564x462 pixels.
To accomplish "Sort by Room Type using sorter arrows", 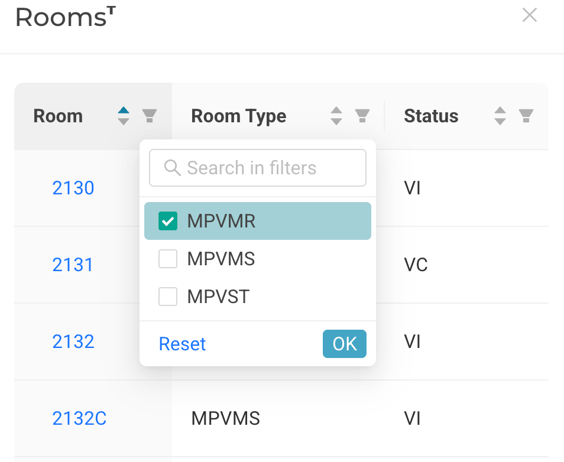I will pos(336,116).
